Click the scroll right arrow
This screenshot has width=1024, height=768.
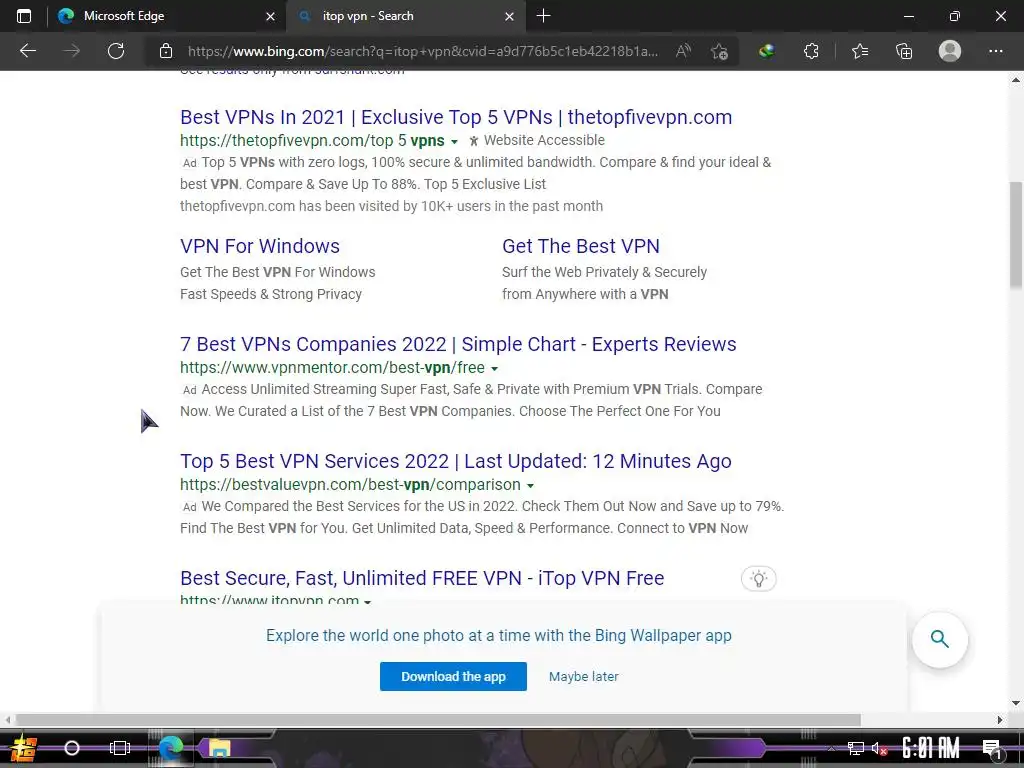click(x=1000, y=720)
